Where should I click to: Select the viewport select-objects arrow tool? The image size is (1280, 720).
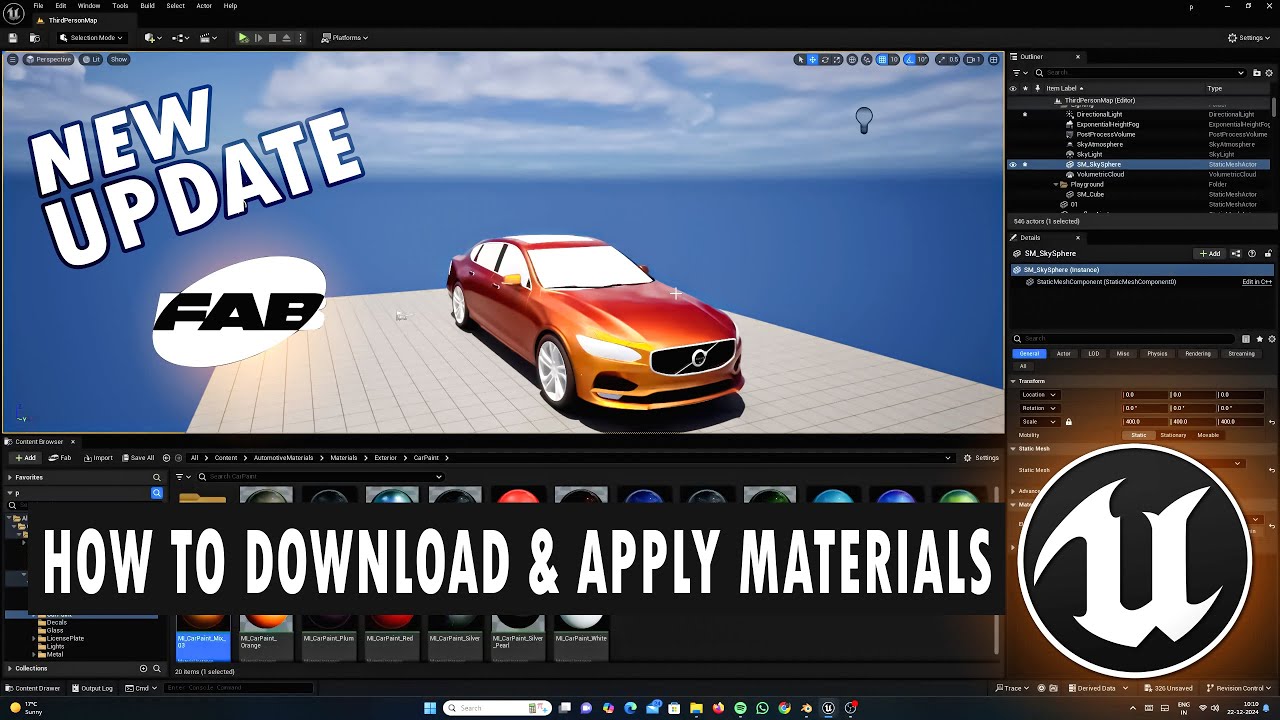pos(800,60)
